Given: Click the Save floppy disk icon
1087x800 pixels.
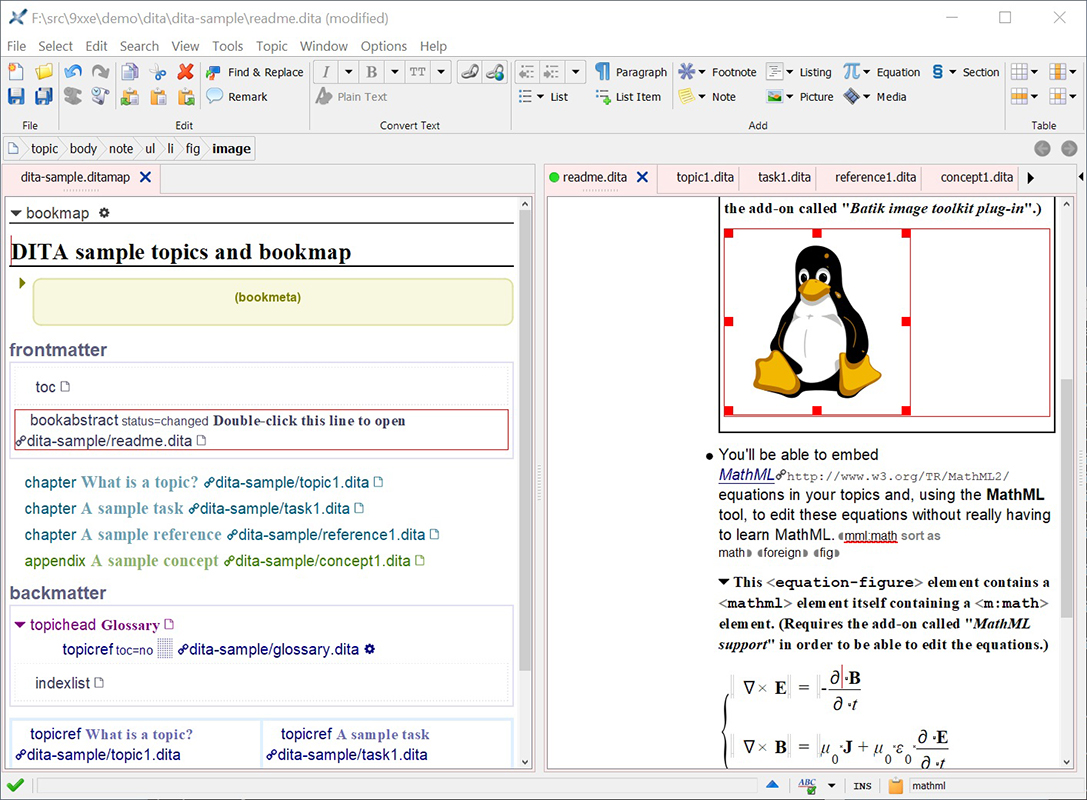Looking at the screenshot, I should (16, 97).
